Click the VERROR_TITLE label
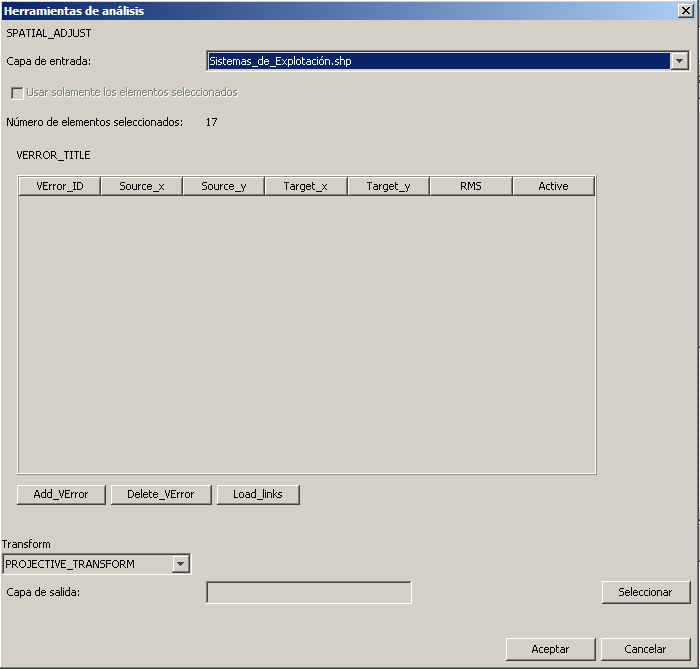 [53, 155]
